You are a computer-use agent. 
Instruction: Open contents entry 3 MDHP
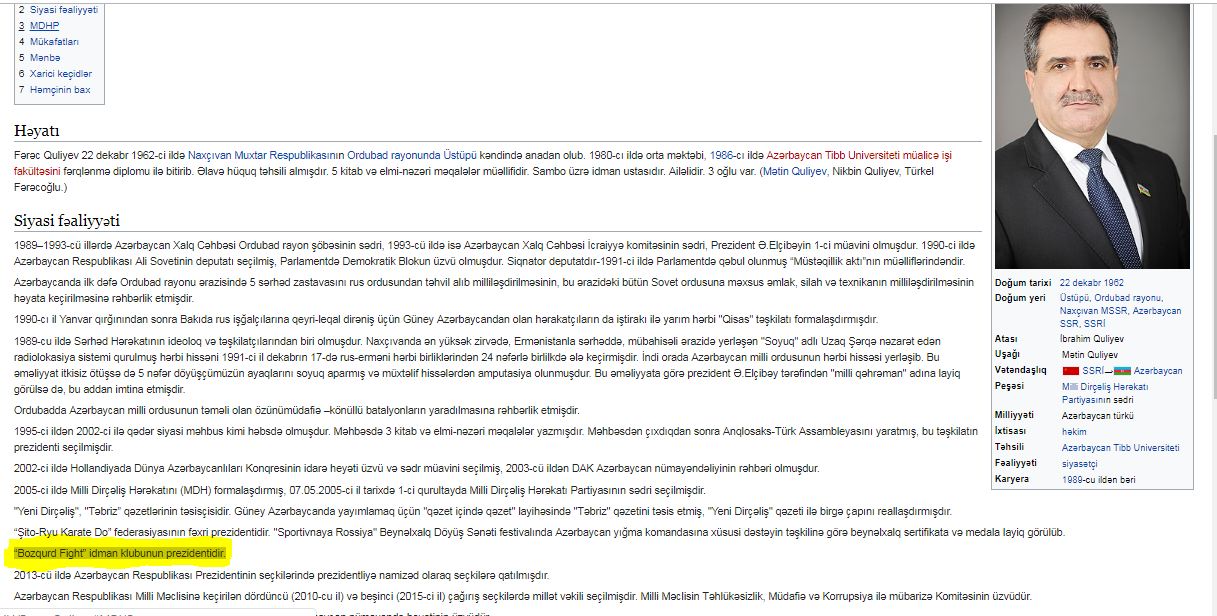pos(37,25)
